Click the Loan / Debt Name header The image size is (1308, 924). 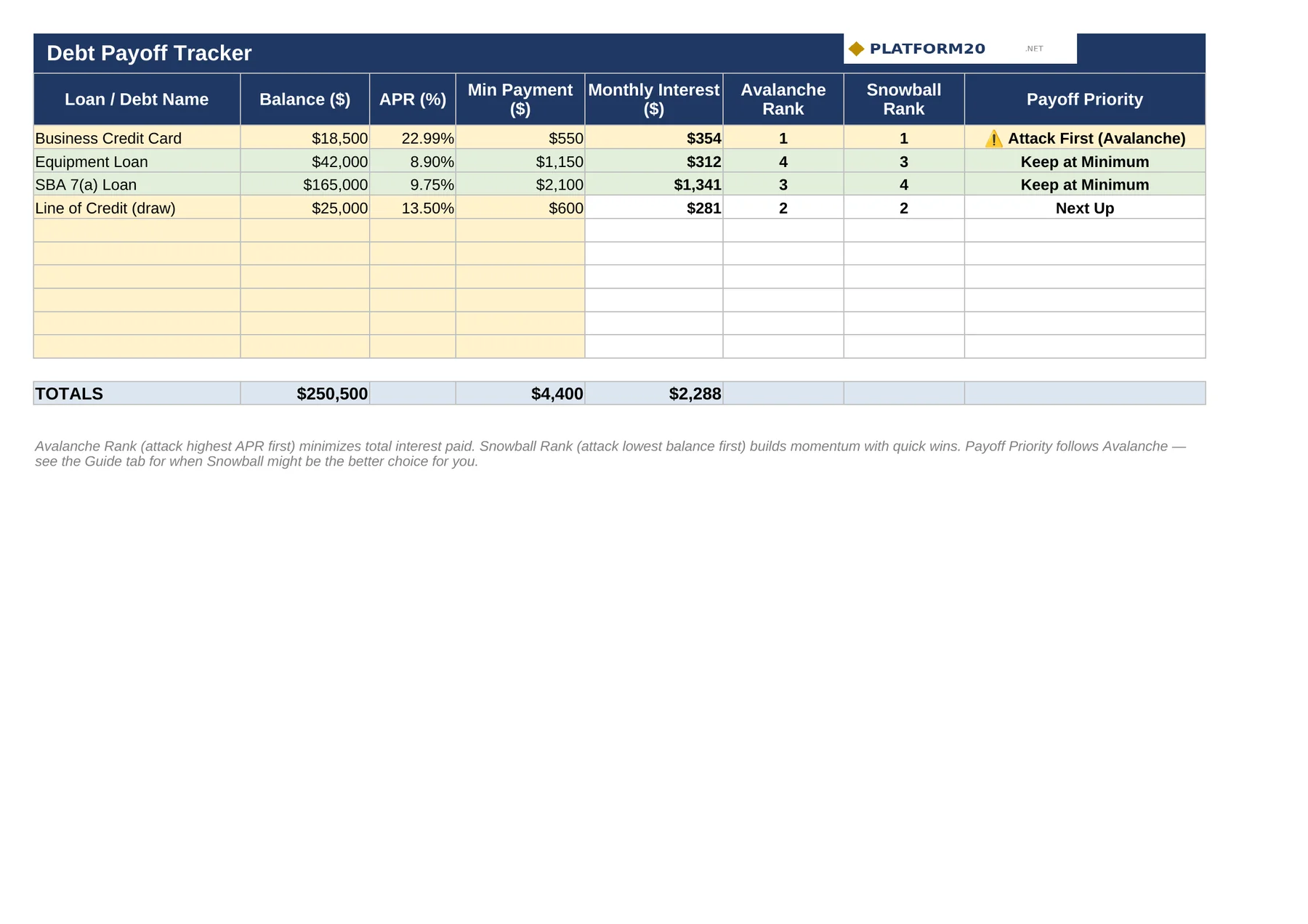(x=137, y=100)
